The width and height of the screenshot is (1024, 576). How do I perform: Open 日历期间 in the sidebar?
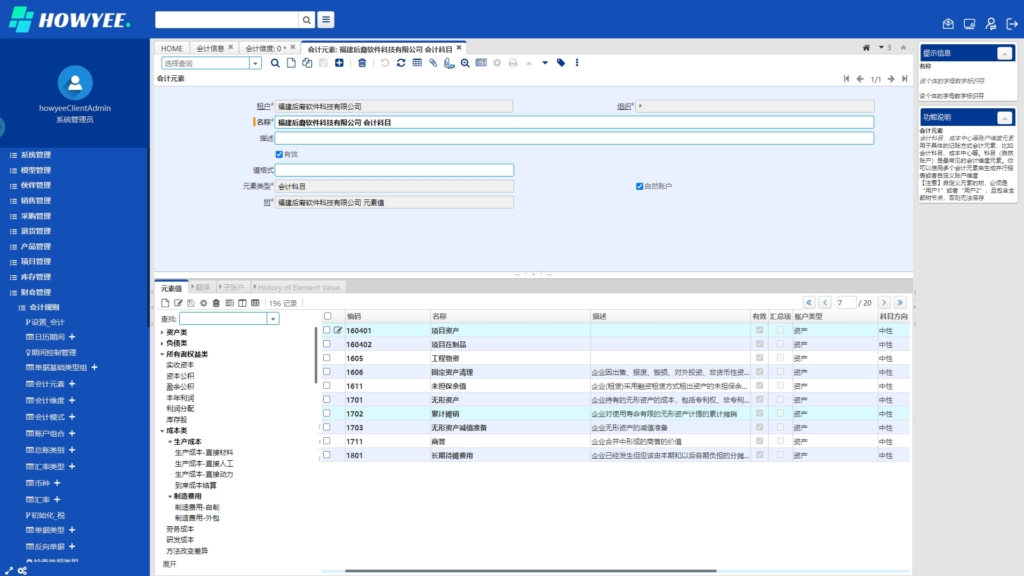pyautogui.click(x=50, y=337)
